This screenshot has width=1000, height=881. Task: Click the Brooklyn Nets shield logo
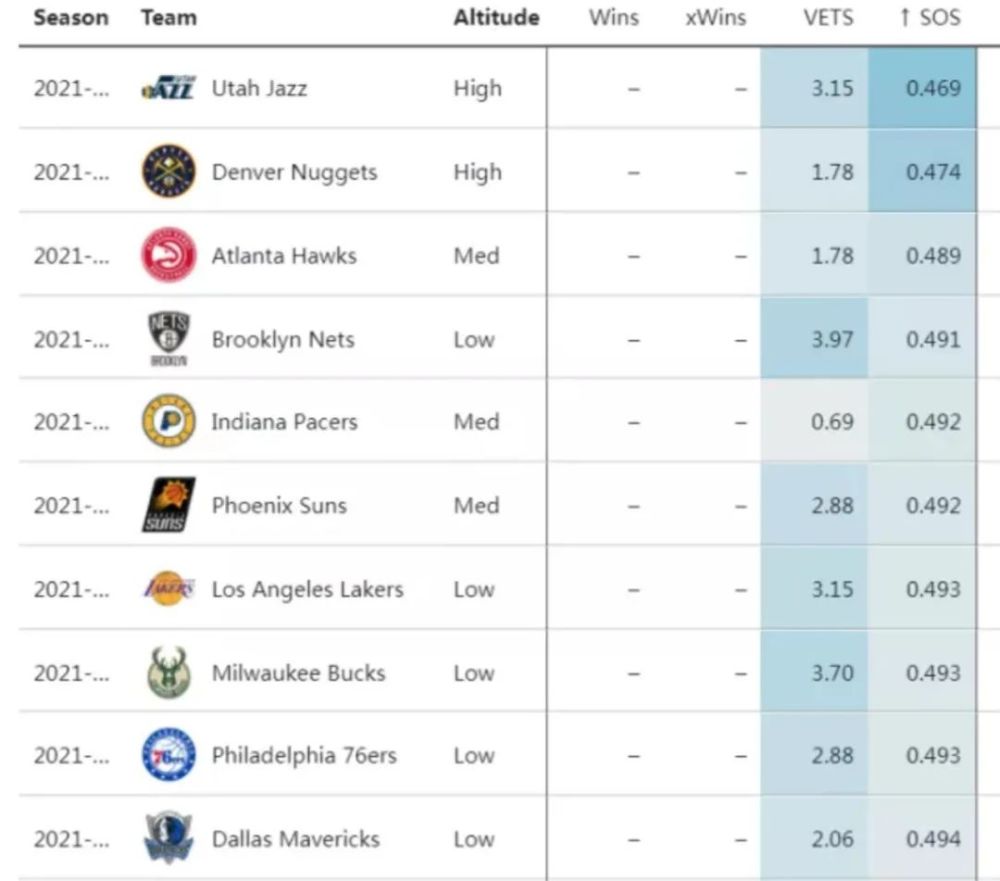168,339
